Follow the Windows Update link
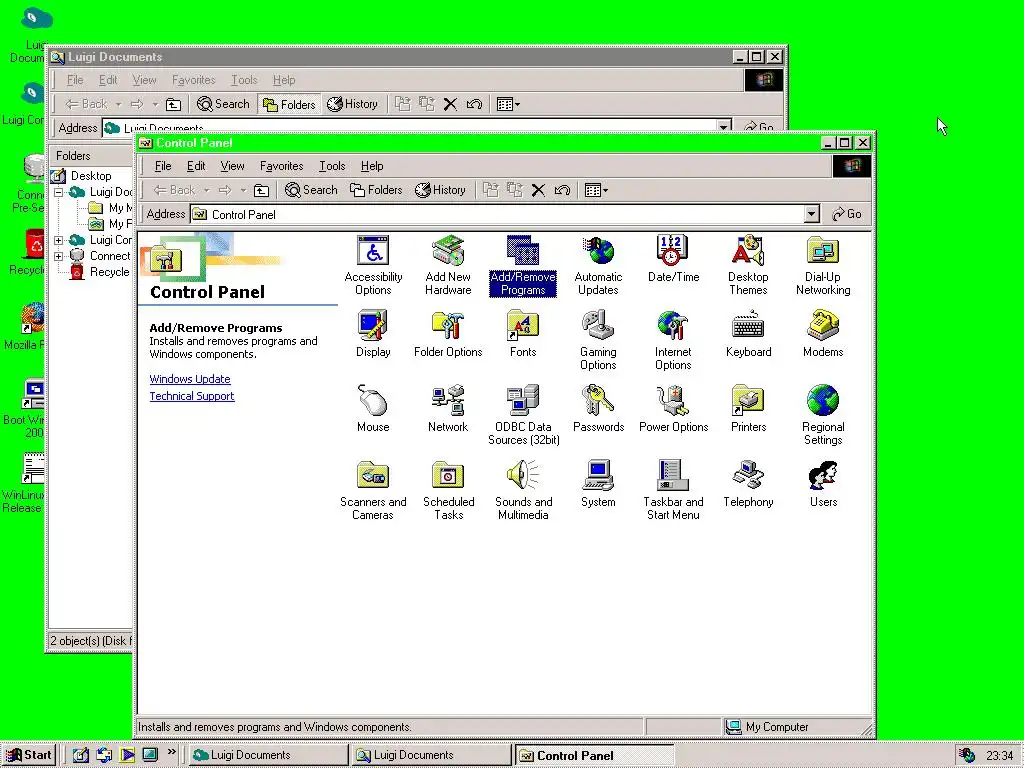Image resolution: width=1024 pixels, height=768 pixels. coord(189,379)
